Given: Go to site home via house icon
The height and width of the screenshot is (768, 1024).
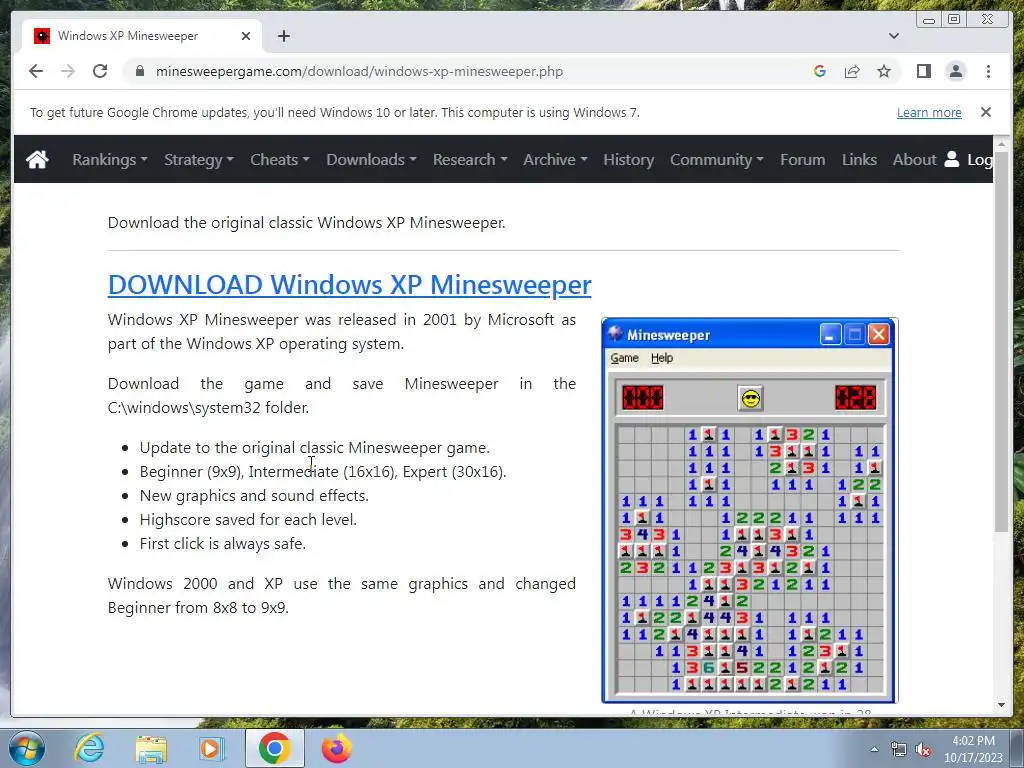Looking at the screenshot, I should tap(37, 159).
